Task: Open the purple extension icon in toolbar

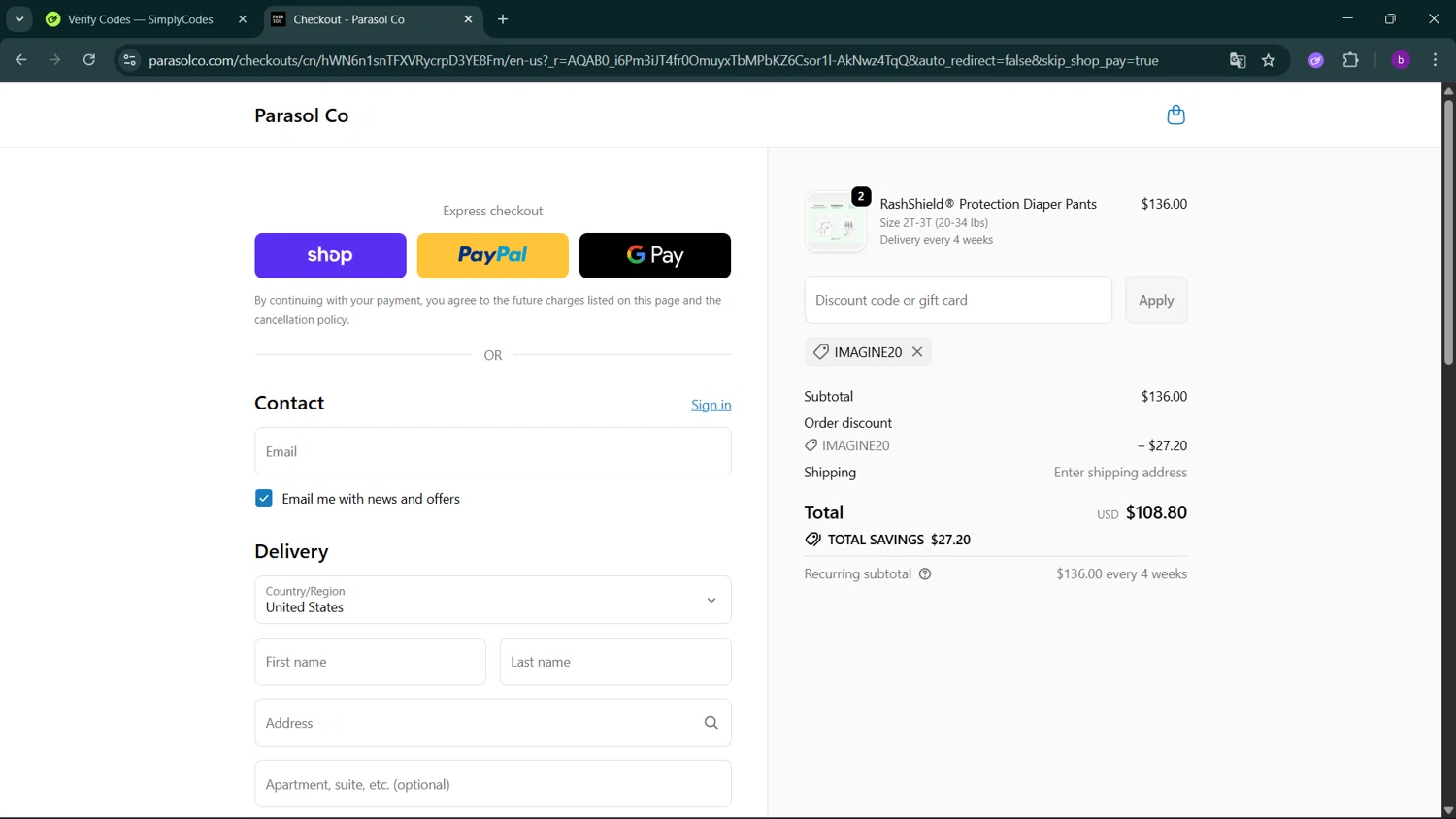Action: [x=1316, y=60]
